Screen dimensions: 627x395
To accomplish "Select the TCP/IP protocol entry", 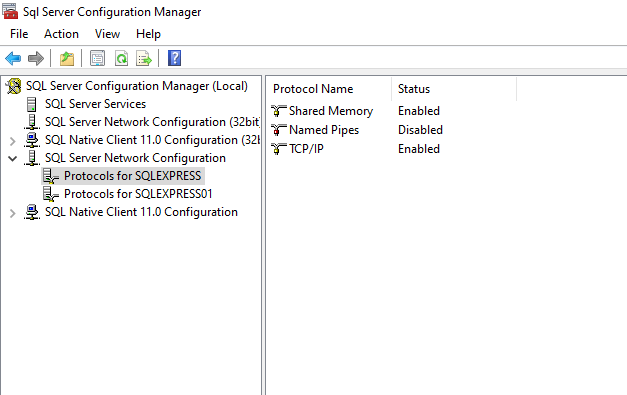I will tap(306, 149).
